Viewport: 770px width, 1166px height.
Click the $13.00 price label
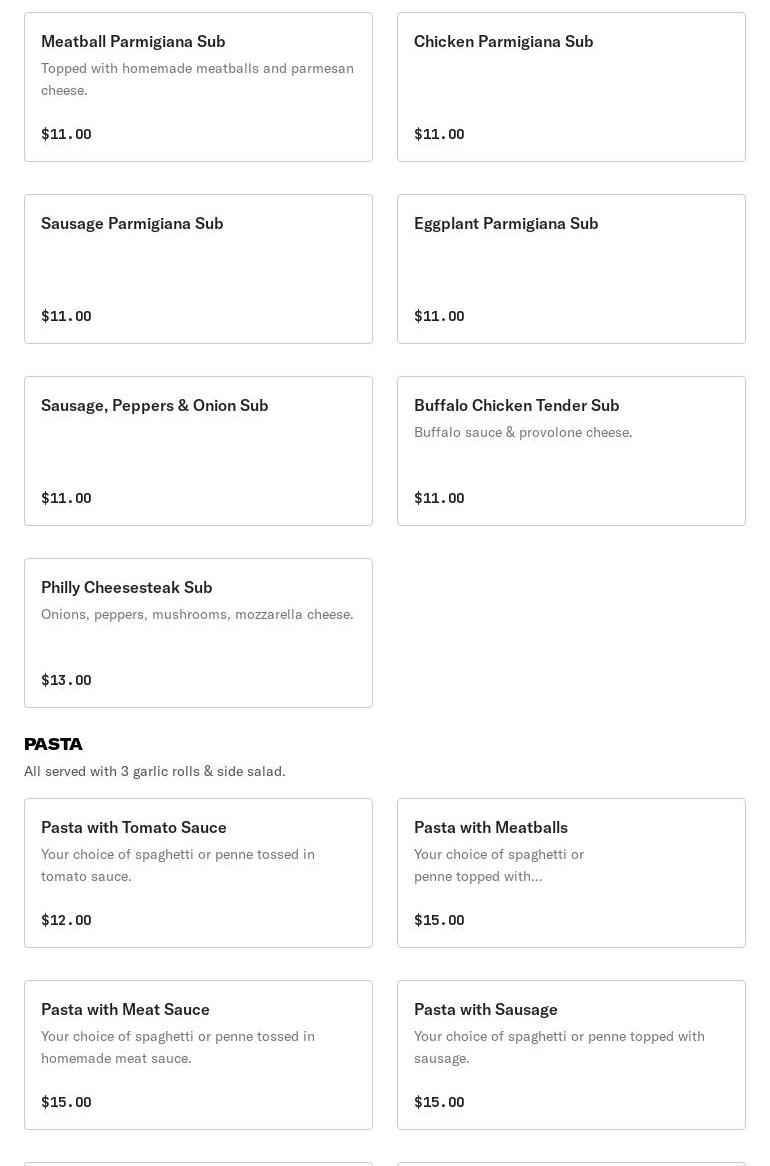coord(66,680)
